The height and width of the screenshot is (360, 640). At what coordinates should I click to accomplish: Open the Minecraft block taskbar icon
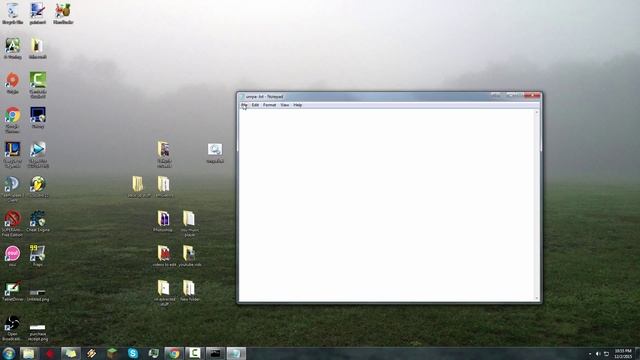112,353
